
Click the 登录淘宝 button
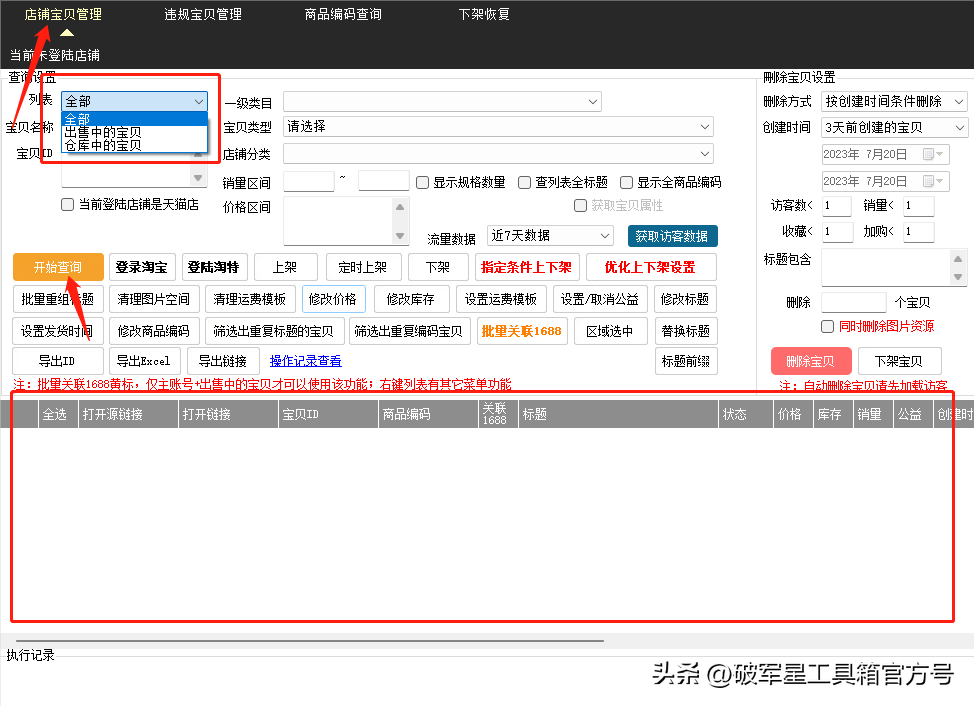[142, 267]
